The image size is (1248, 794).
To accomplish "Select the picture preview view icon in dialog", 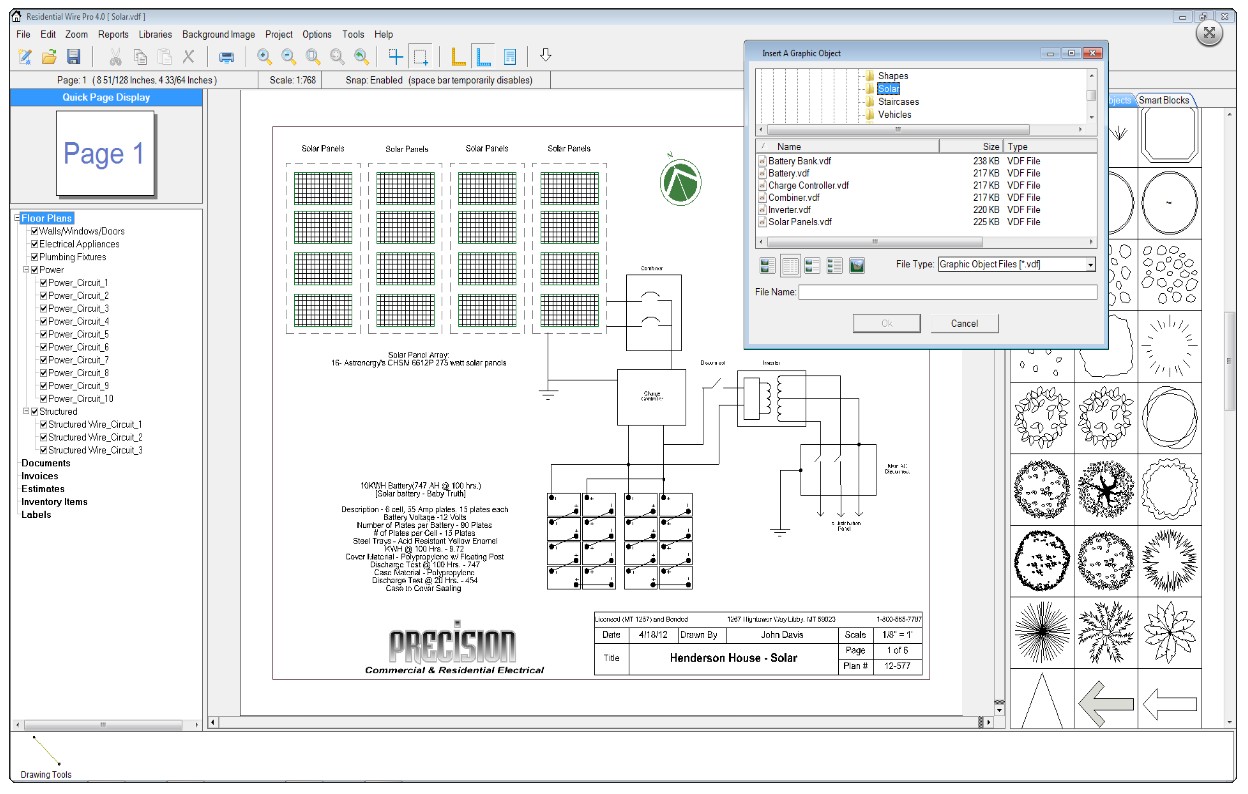I will coord(857,265).
